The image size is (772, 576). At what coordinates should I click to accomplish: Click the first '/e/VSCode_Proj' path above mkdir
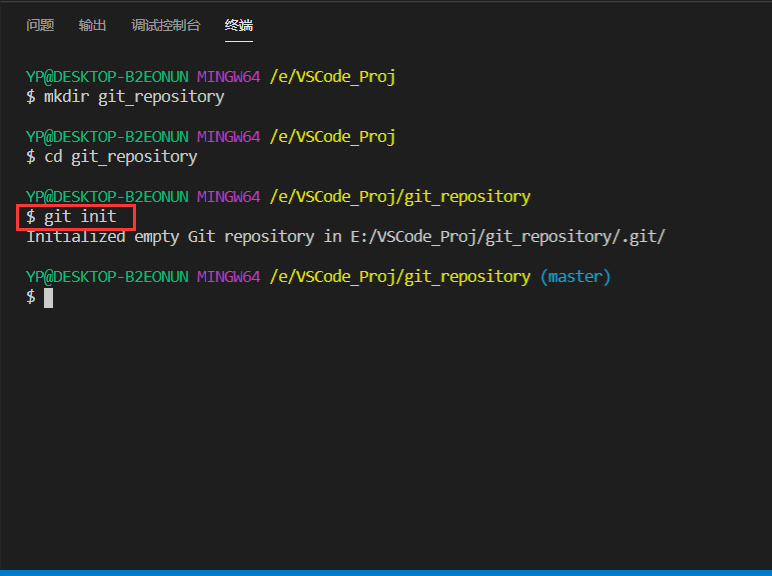[332, 77]
